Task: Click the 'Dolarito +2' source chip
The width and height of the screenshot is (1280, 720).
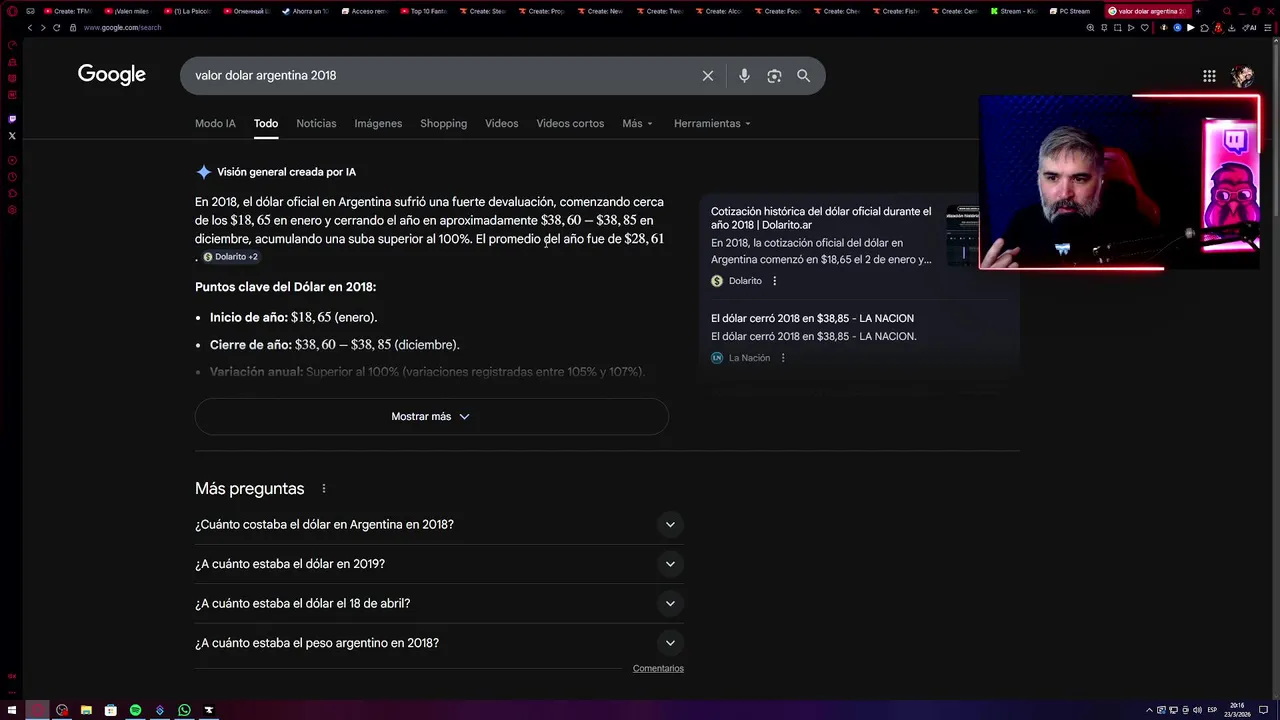Action: pos(231,257)
